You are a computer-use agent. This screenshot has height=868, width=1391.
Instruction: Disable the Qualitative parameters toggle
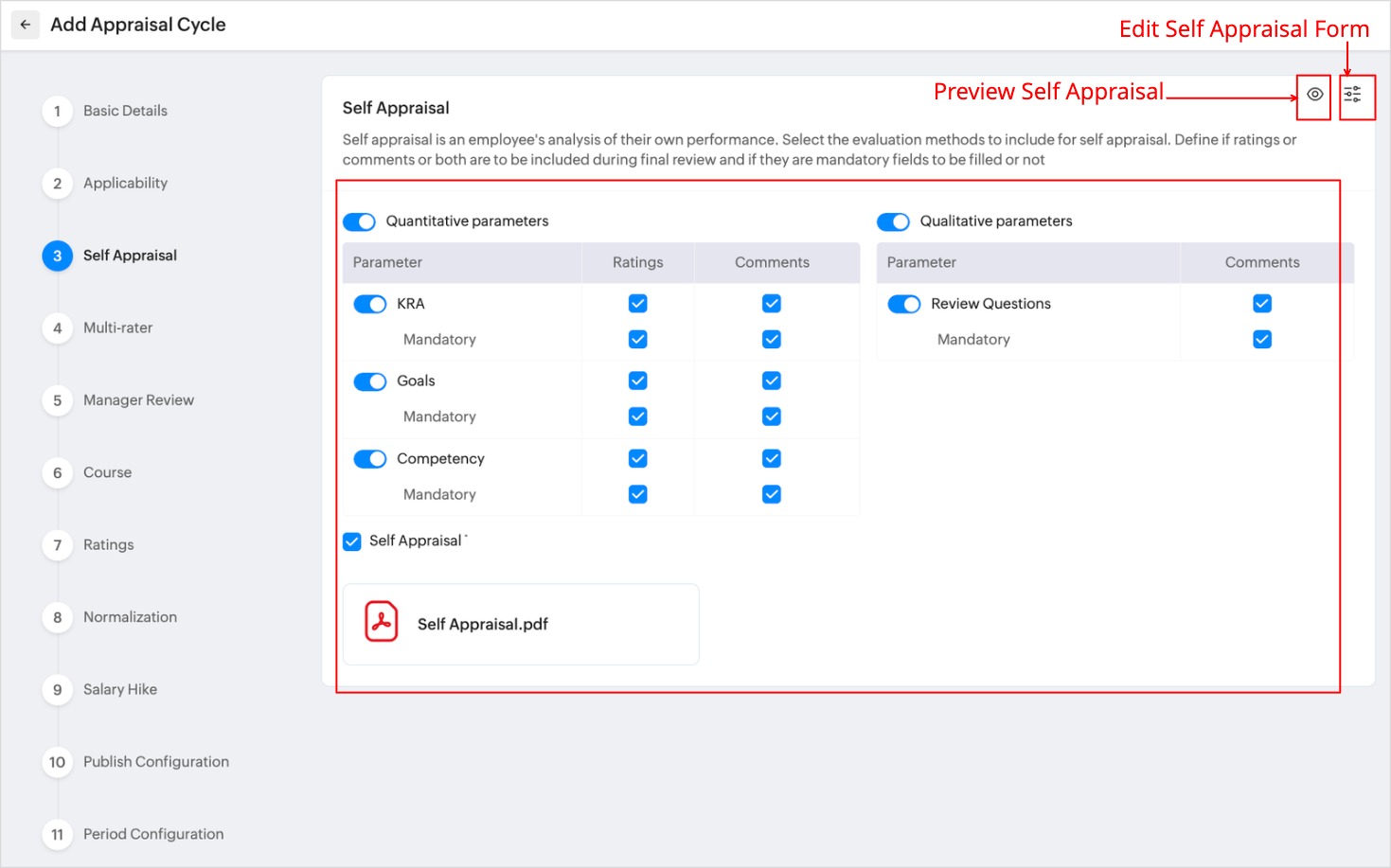[894, 221]
